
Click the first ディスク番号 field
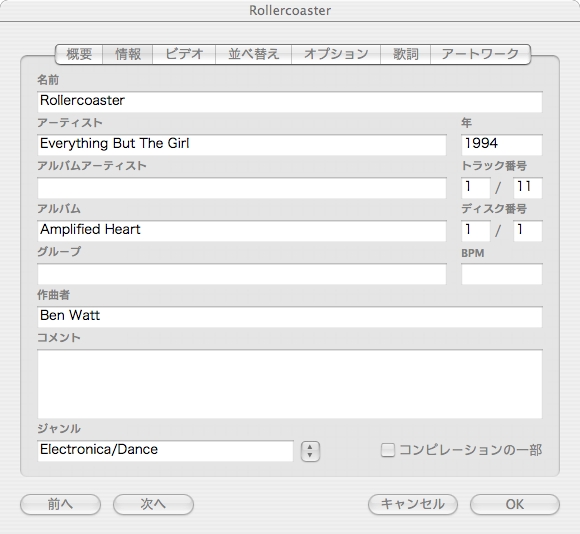tap(476, 231)
